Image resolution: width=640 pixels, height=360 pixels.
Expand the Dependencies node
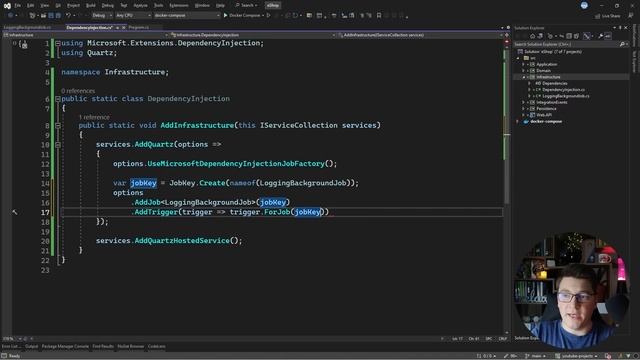(529, 83)
